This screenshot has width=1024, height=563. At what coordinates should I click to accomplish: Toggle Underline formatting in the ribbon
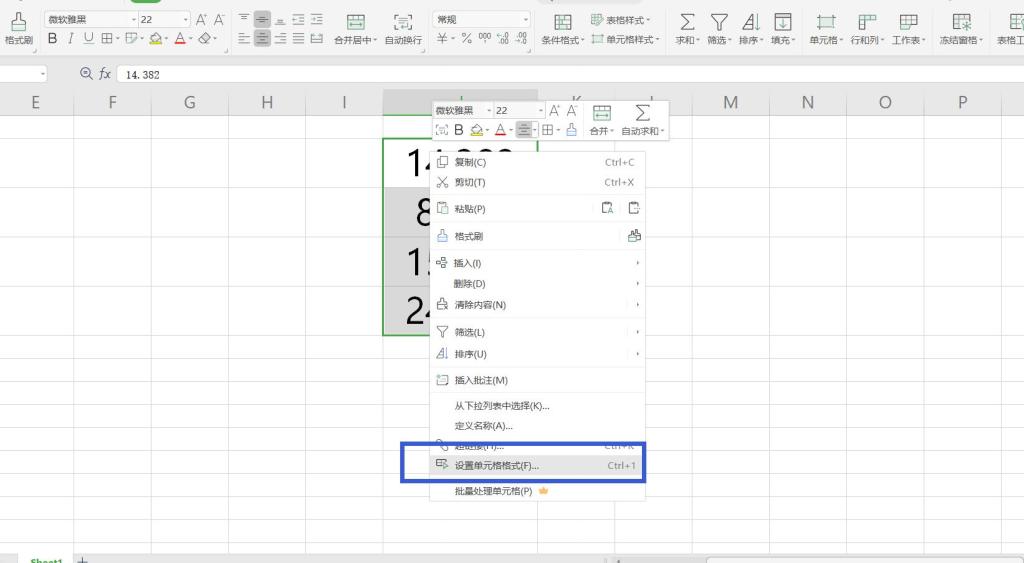tap(88, 38)
